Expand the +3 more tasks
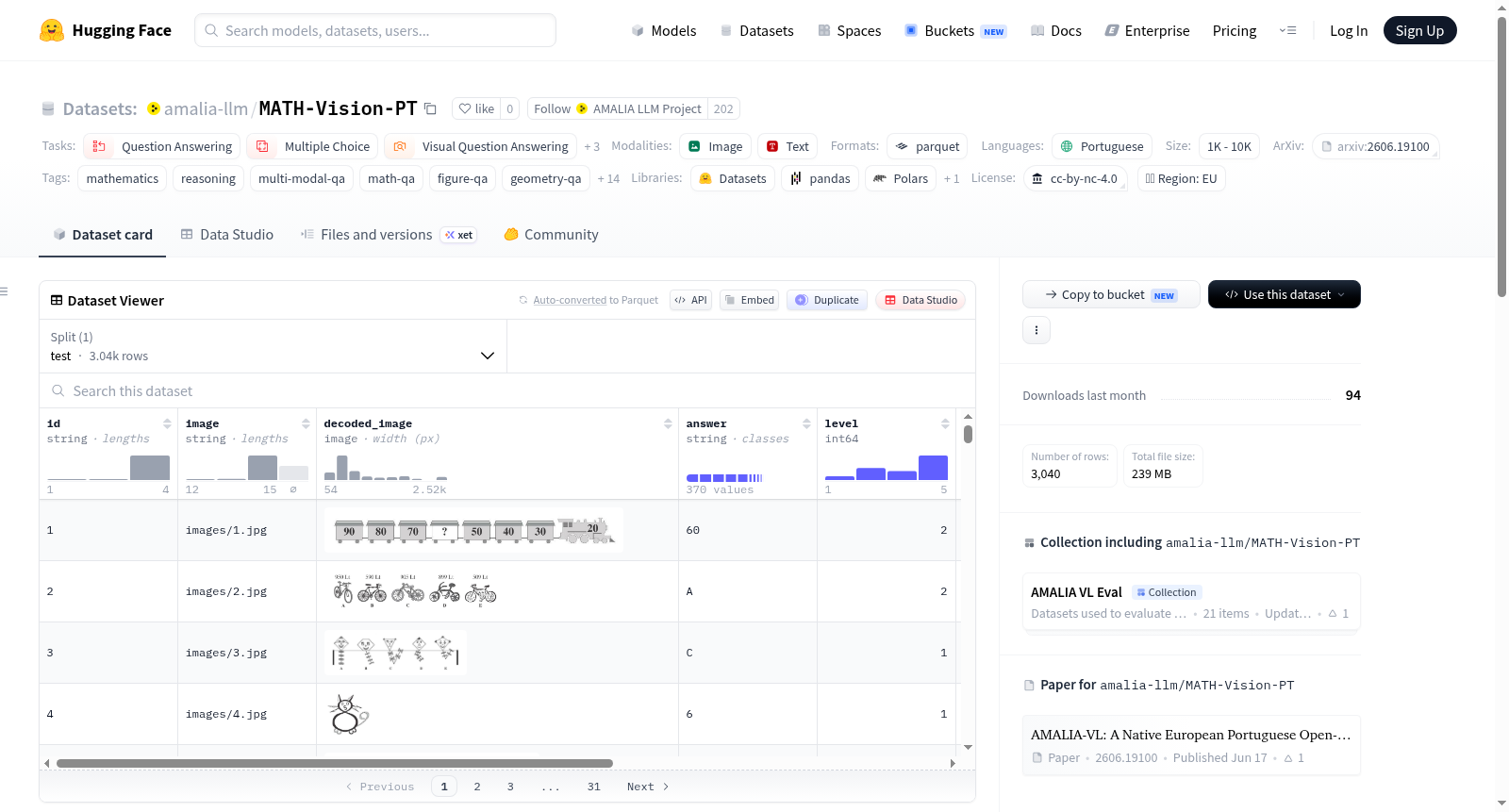This screenshot has width=1509, height=812. point(592,147)
